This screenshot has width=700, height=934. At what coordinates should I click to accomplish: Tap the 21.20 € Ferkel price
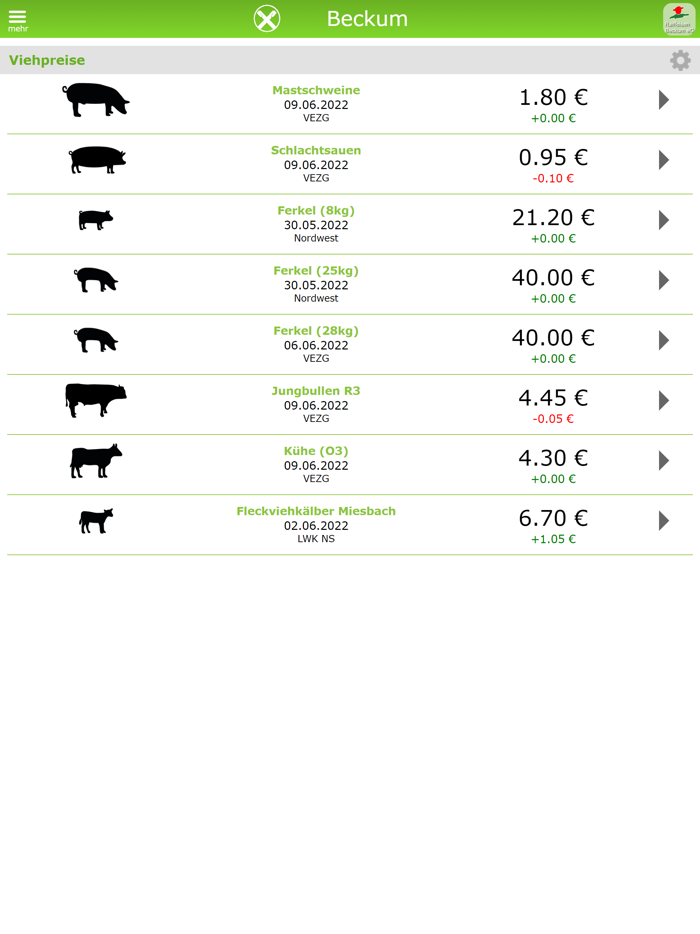coord(553,218)
